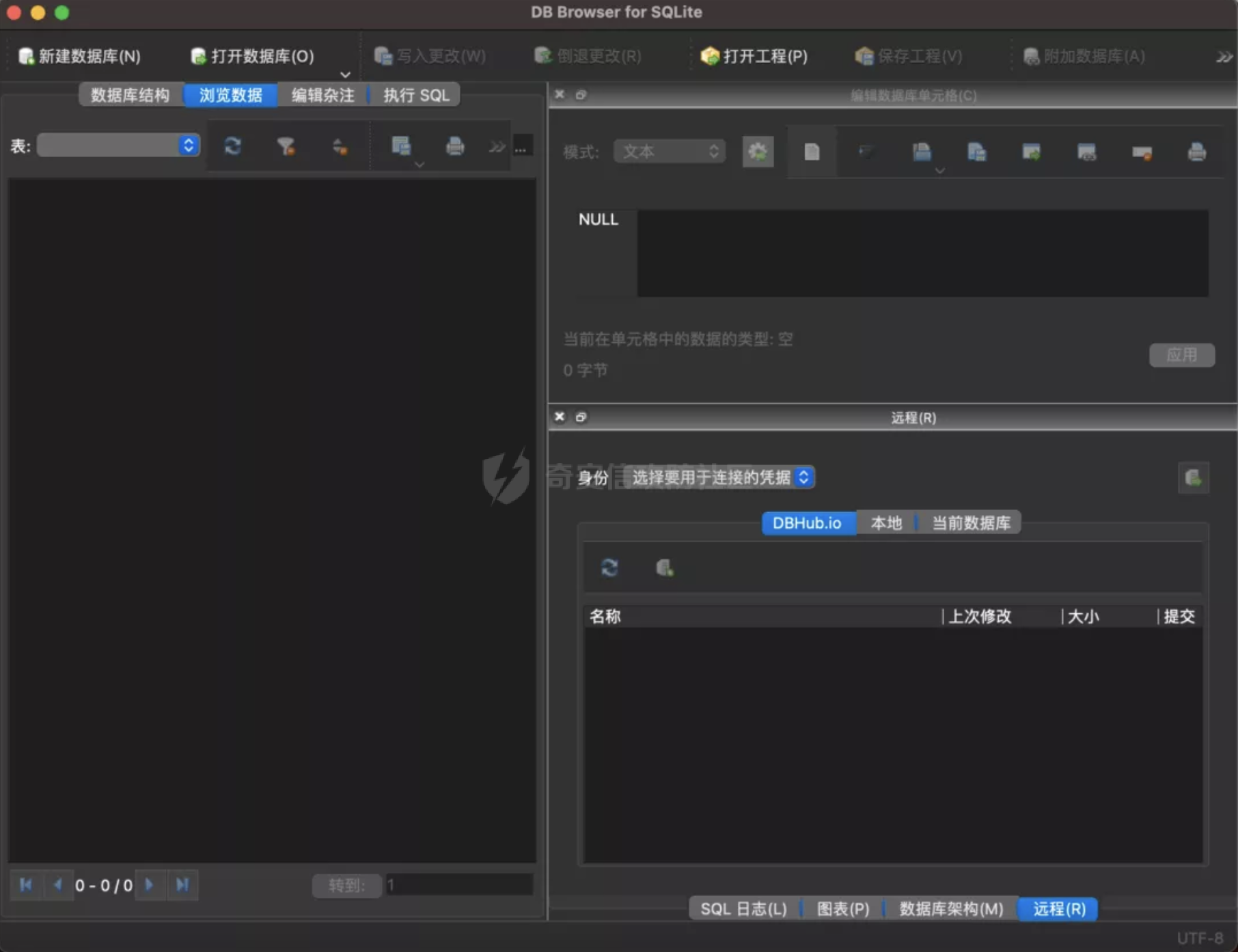Screen dimensions: 1238x952
Task: Click the copy cell content icon
Action: tap(977, 151)
